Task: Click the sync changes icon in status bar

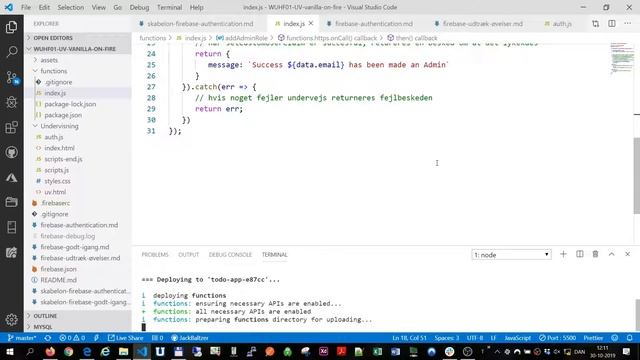Action: [48, 338]
